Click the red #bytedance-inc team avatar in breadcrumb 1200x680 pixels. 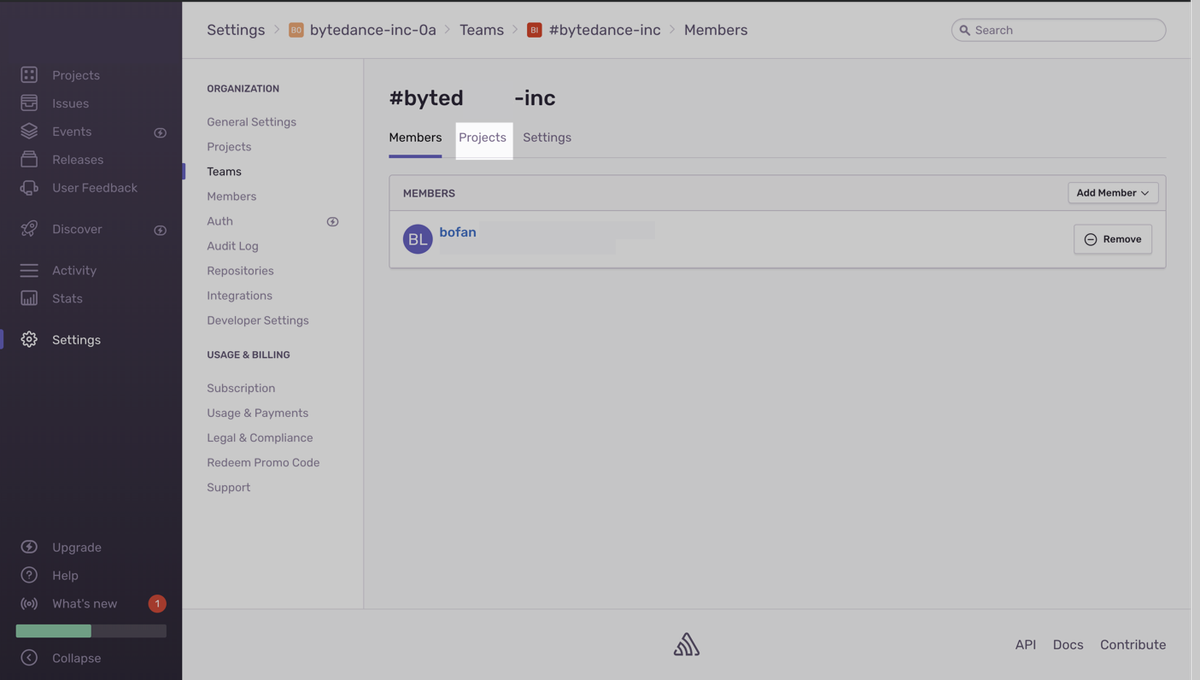pos(534,30)
